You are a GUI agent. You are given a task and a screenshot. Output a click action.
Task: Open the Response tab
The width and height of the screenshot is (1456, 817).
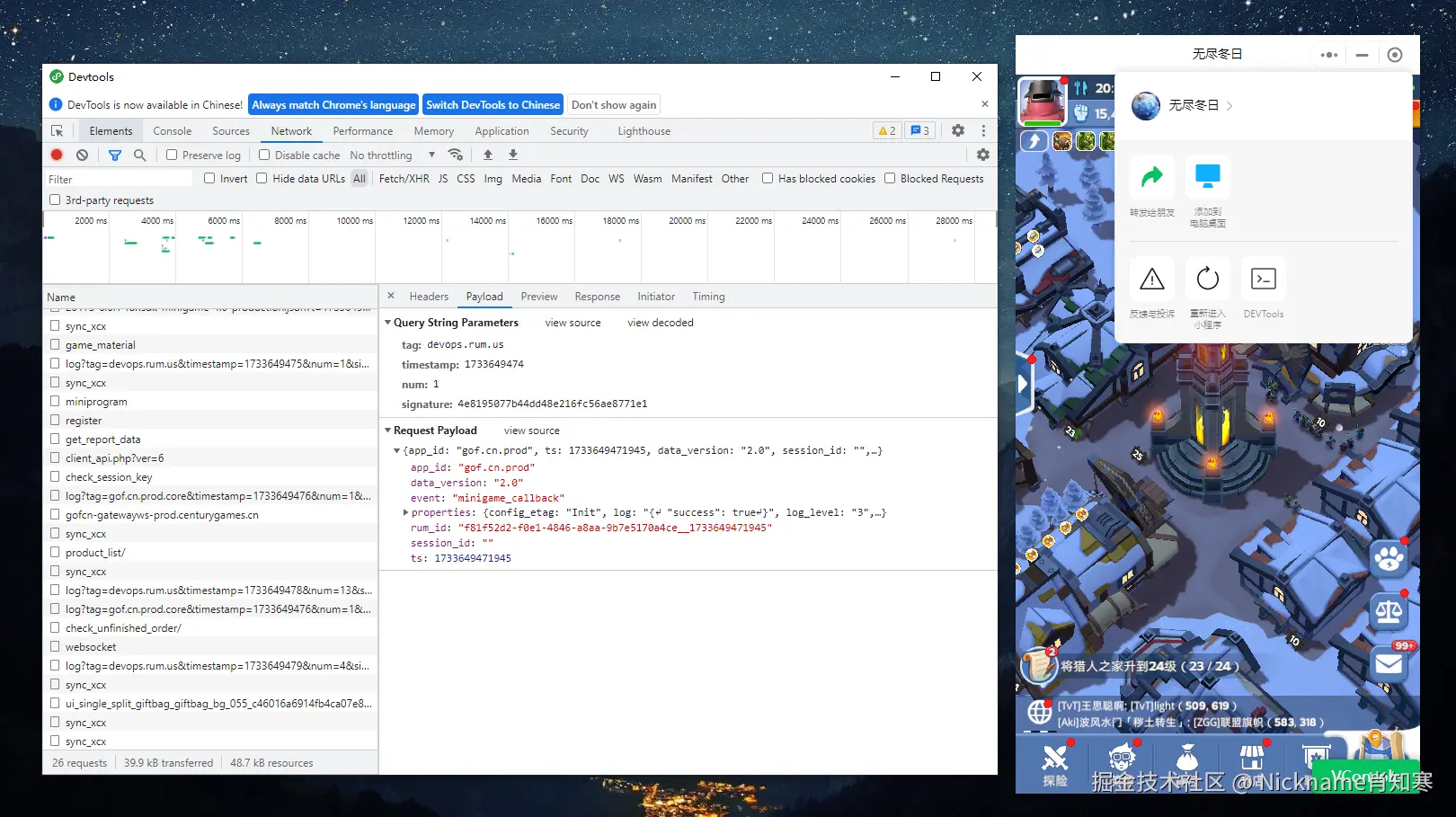click(x=598, y=297)
